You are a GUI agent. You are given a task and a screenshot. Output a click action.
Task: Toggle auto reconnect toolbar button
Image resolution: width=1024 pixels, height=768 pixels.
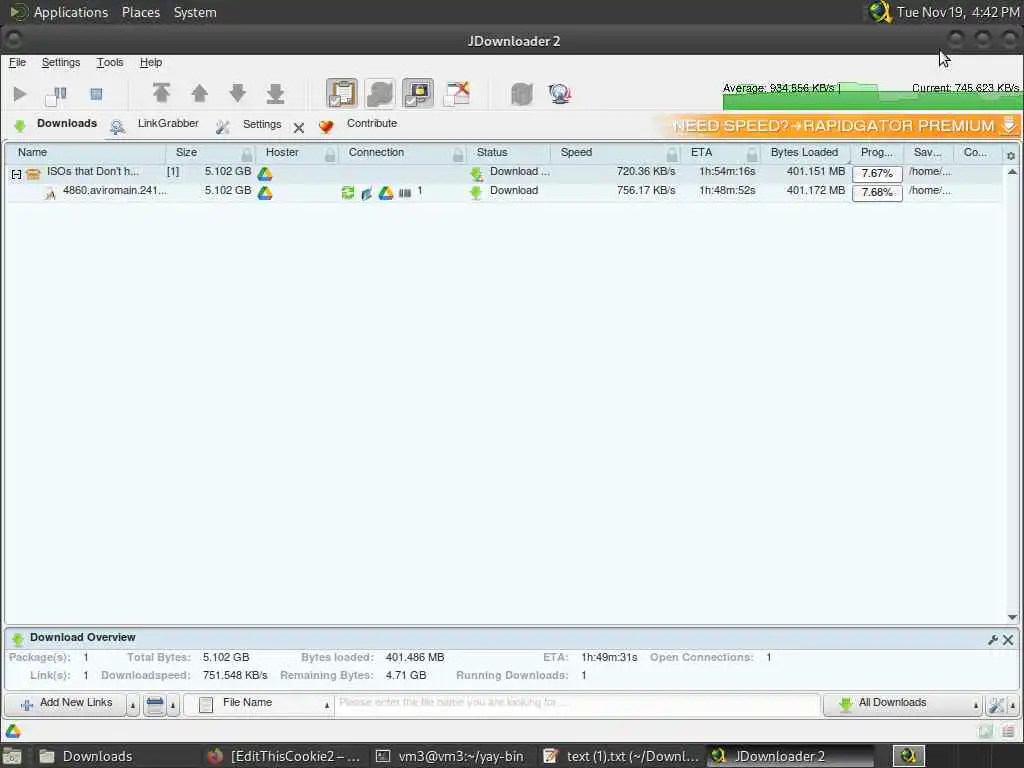[379, 93]
